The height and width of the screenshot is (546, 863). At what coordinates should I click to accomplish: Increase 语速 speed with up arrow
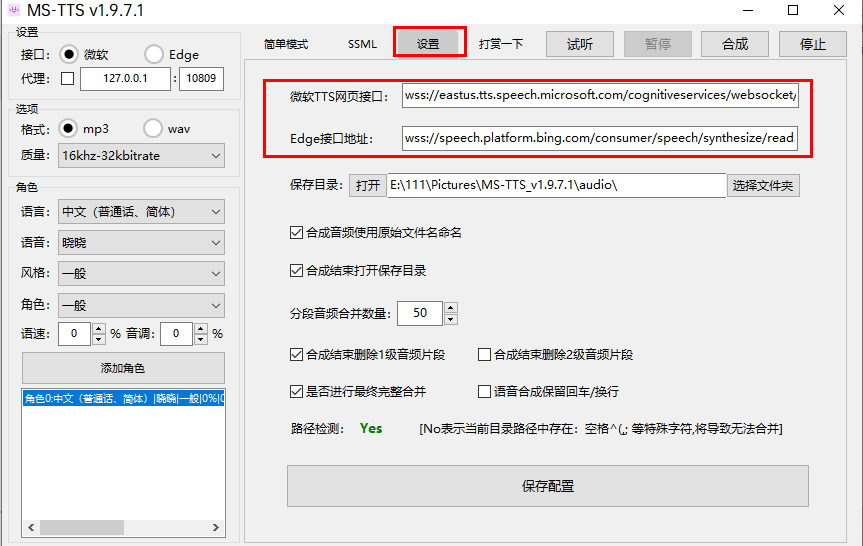[99, 329]
